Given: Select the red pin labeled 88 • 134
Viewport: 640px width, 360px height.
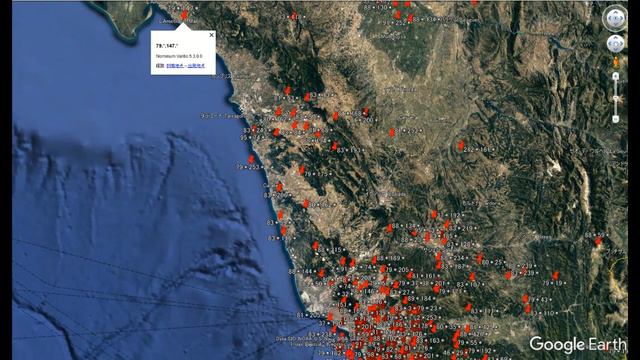Looking at the screenshot, I should tap(390, 228).
